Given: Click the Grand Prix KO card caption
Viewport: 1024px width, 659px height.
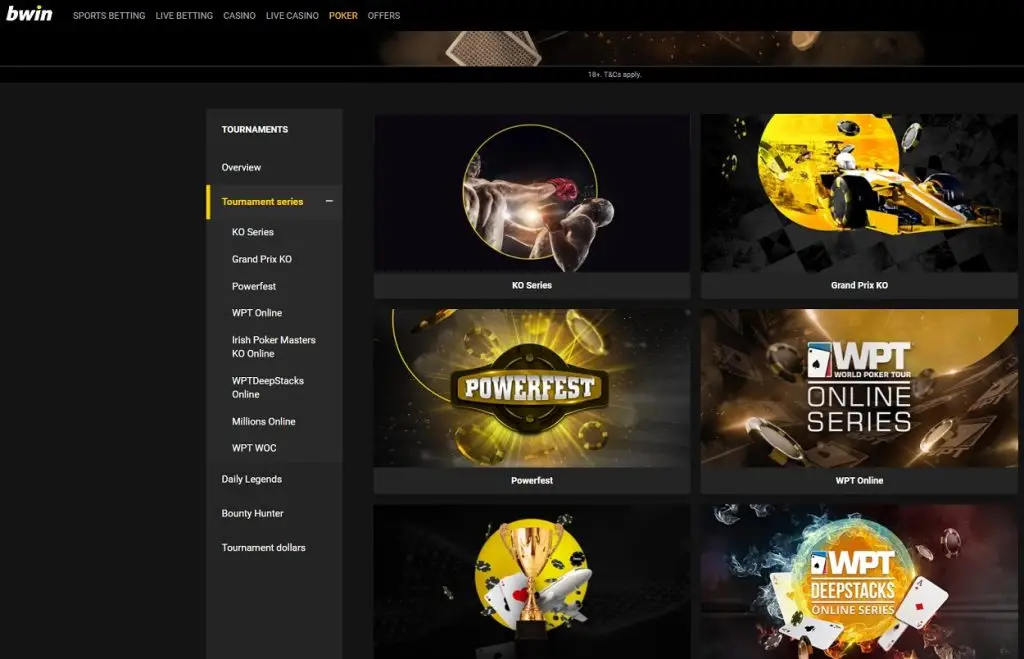Looking at the screenshot, I should click(859, 285).
